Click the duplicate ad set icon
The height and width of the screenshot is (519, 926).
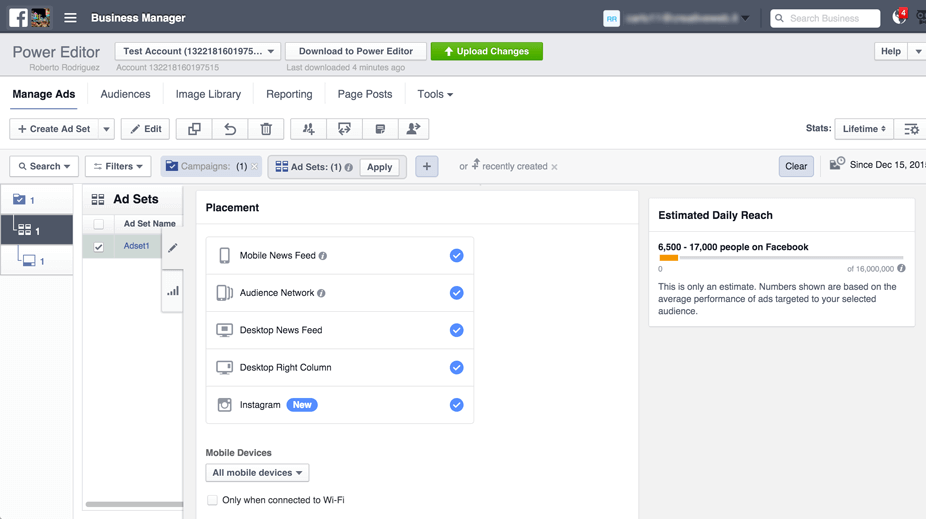coord(194,129)
